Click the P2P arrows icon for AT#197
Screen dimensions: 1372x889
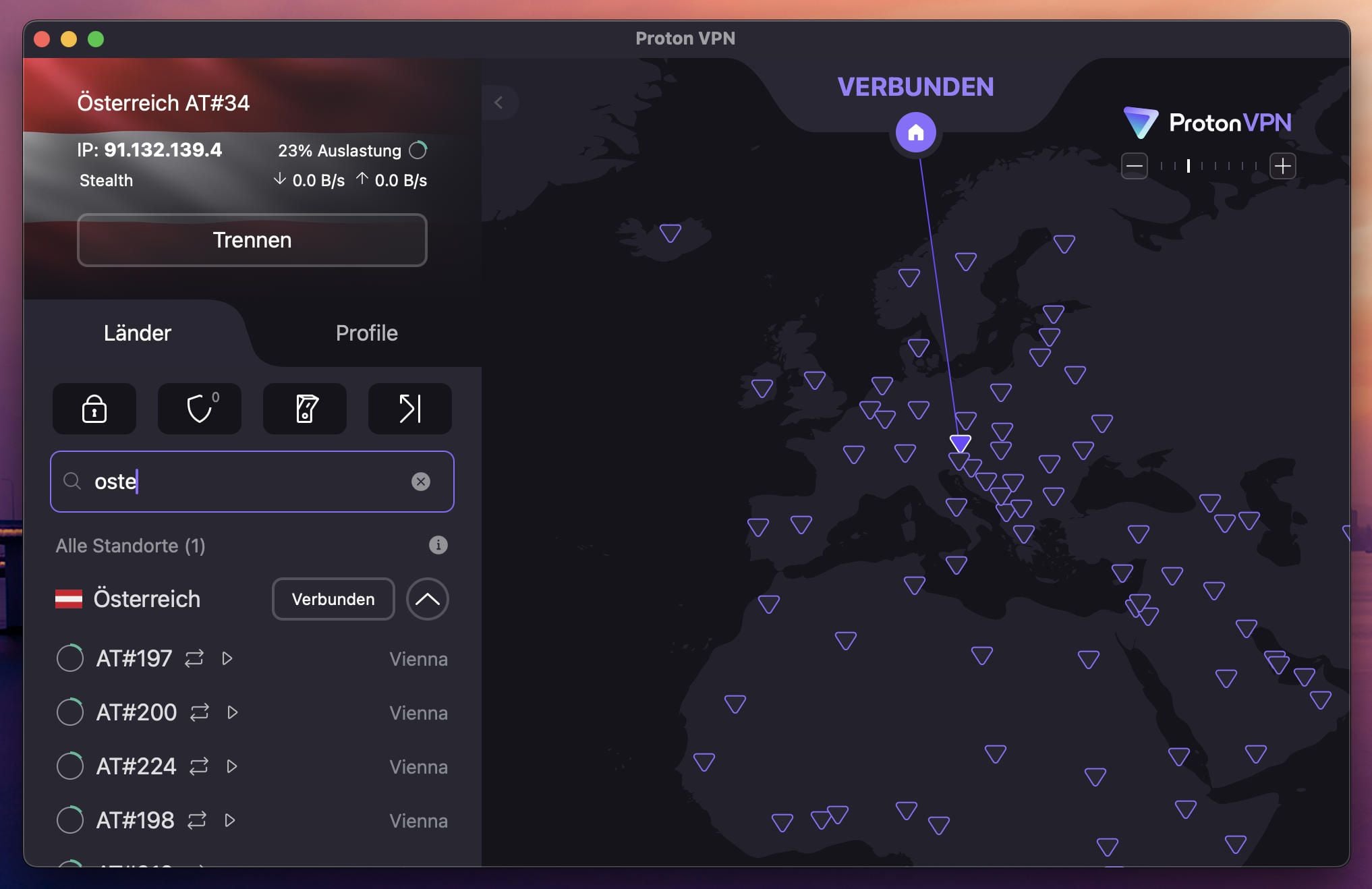(x=194, y=658)
